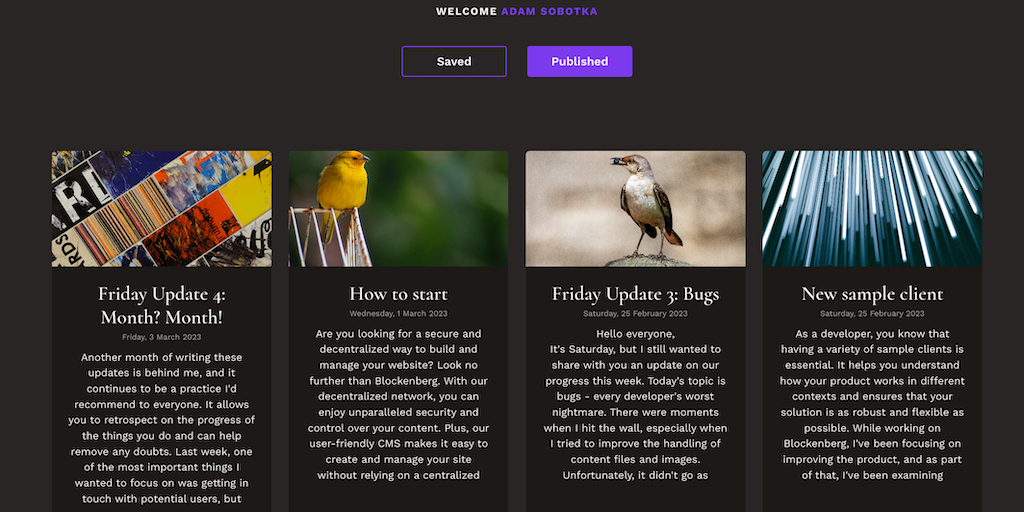Click the excerpt starting "As a developer"

872,404
